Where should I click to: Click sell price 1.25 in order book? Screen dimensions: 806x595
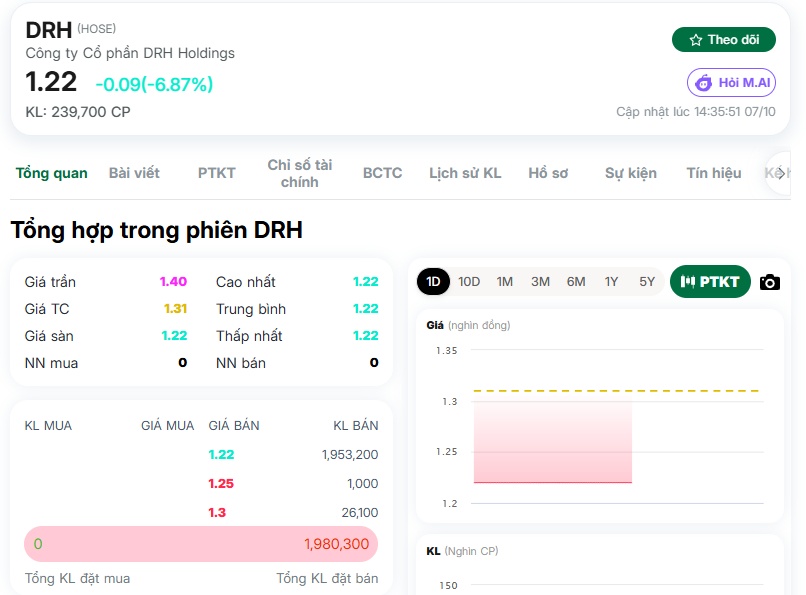(x=221, y=484)
